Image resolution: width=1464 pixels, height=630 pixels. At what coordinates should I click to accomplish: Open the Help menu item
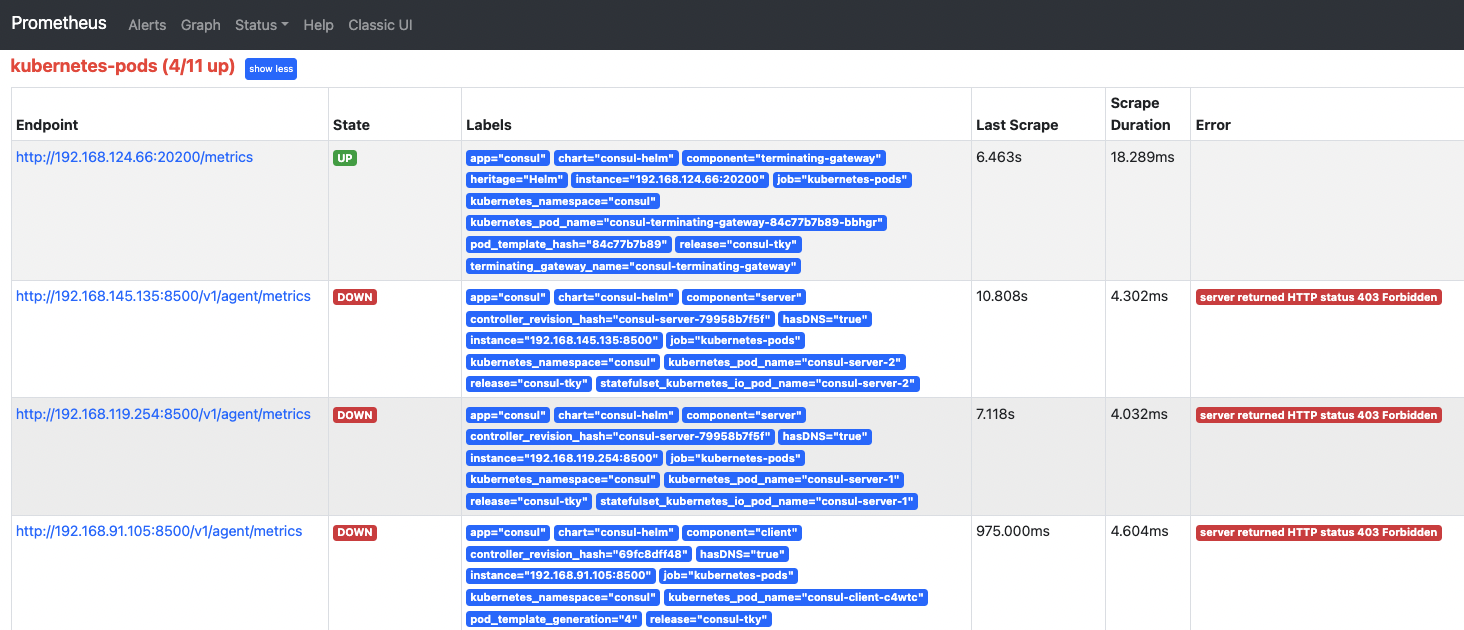coord(318,24)
